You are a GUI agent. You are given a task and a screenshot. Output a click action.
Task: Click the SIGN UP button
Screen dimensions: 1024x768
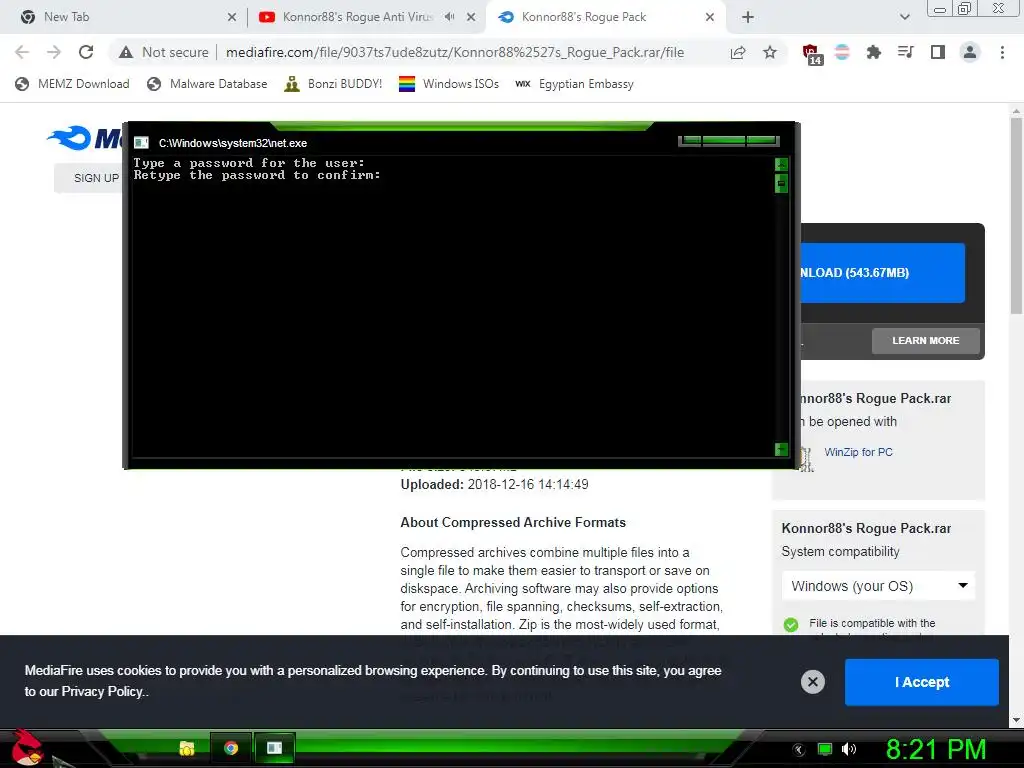click(88, 178)
